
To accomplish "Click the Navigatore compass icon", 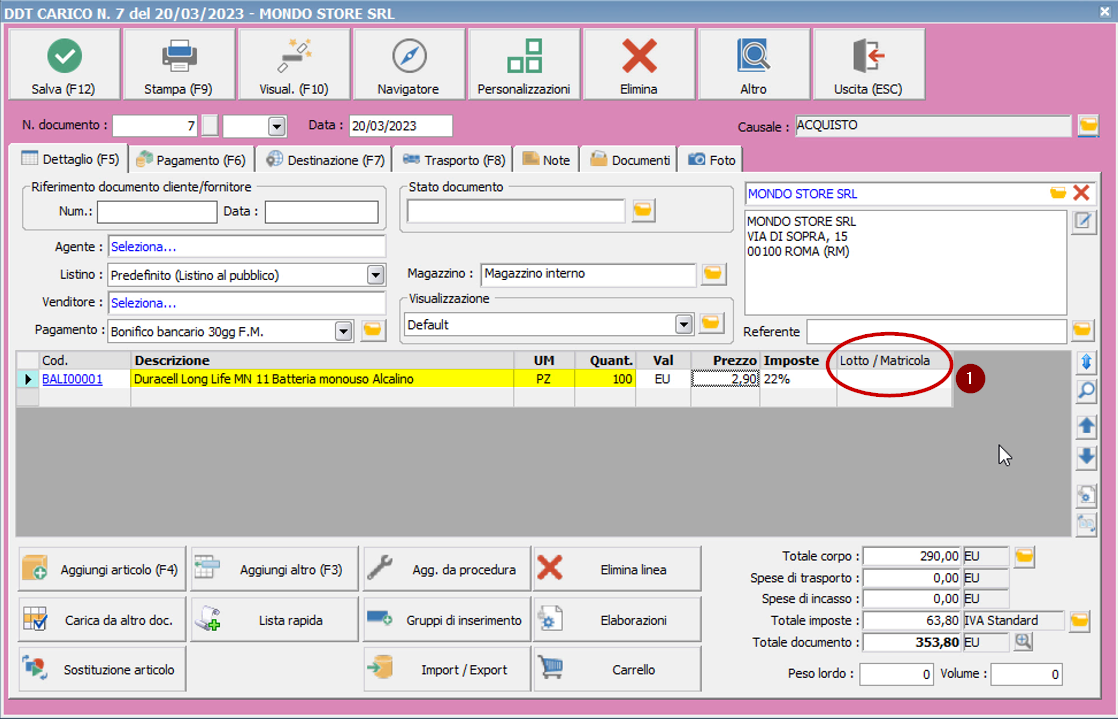I will (408, 62).
